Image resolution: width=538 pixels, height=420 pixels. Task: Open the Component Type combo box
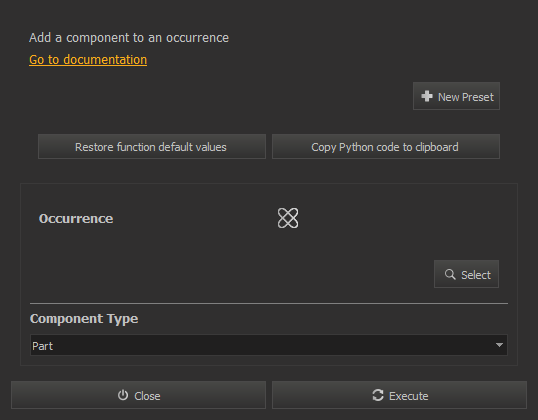click(x=269, y=345)
